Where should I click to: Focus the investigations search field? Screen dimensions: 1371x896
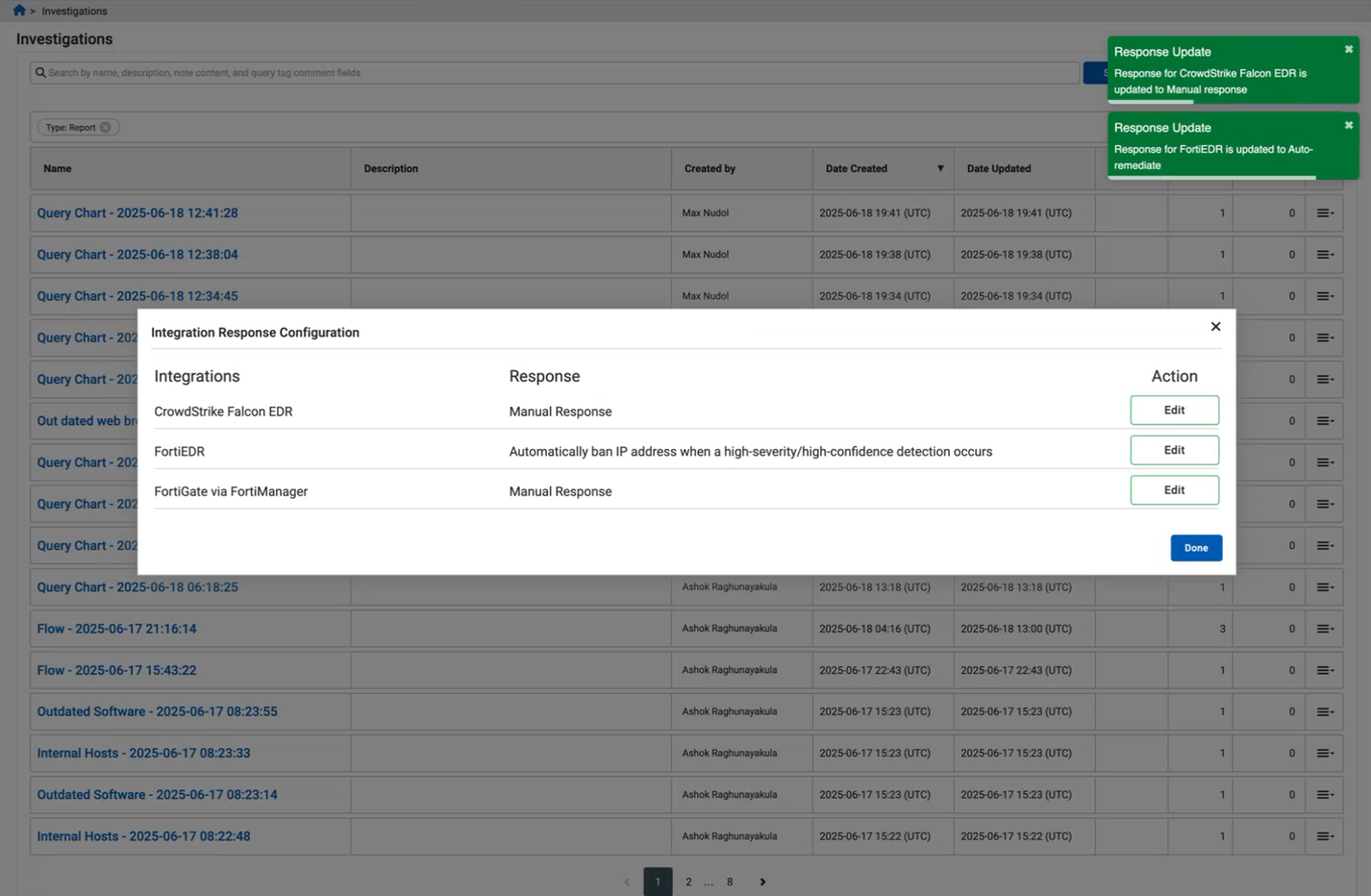558,73
